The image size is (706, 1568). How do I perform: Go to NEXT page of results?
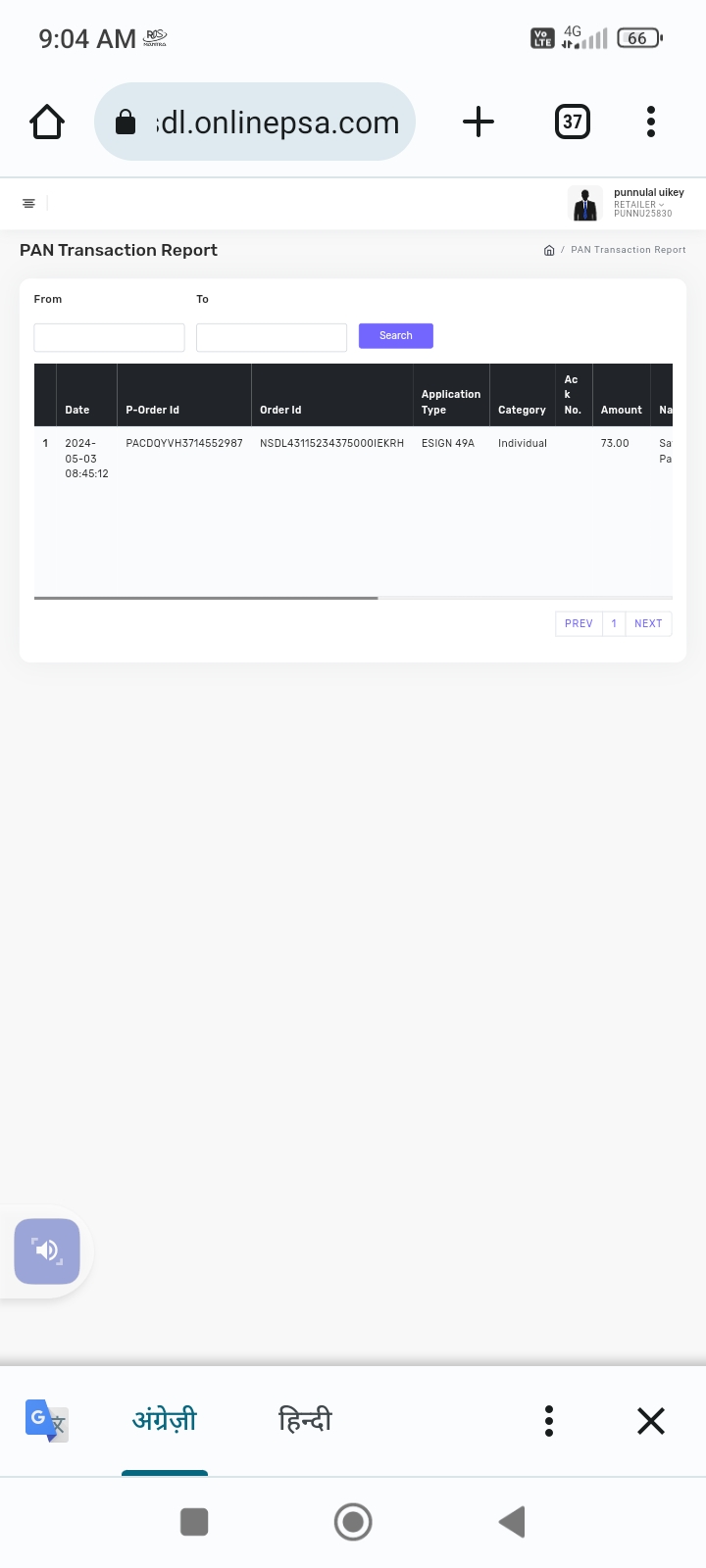coord(648,623)
